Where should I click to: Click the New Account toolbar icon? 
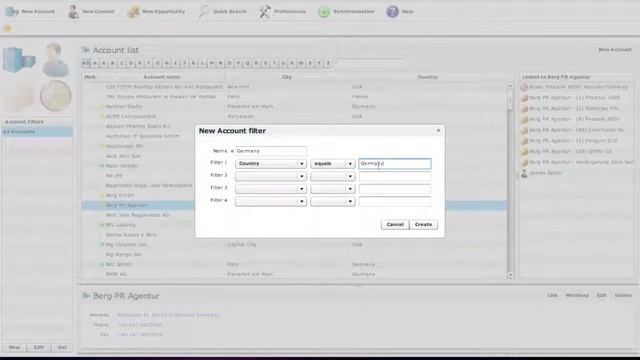point(12,11)
